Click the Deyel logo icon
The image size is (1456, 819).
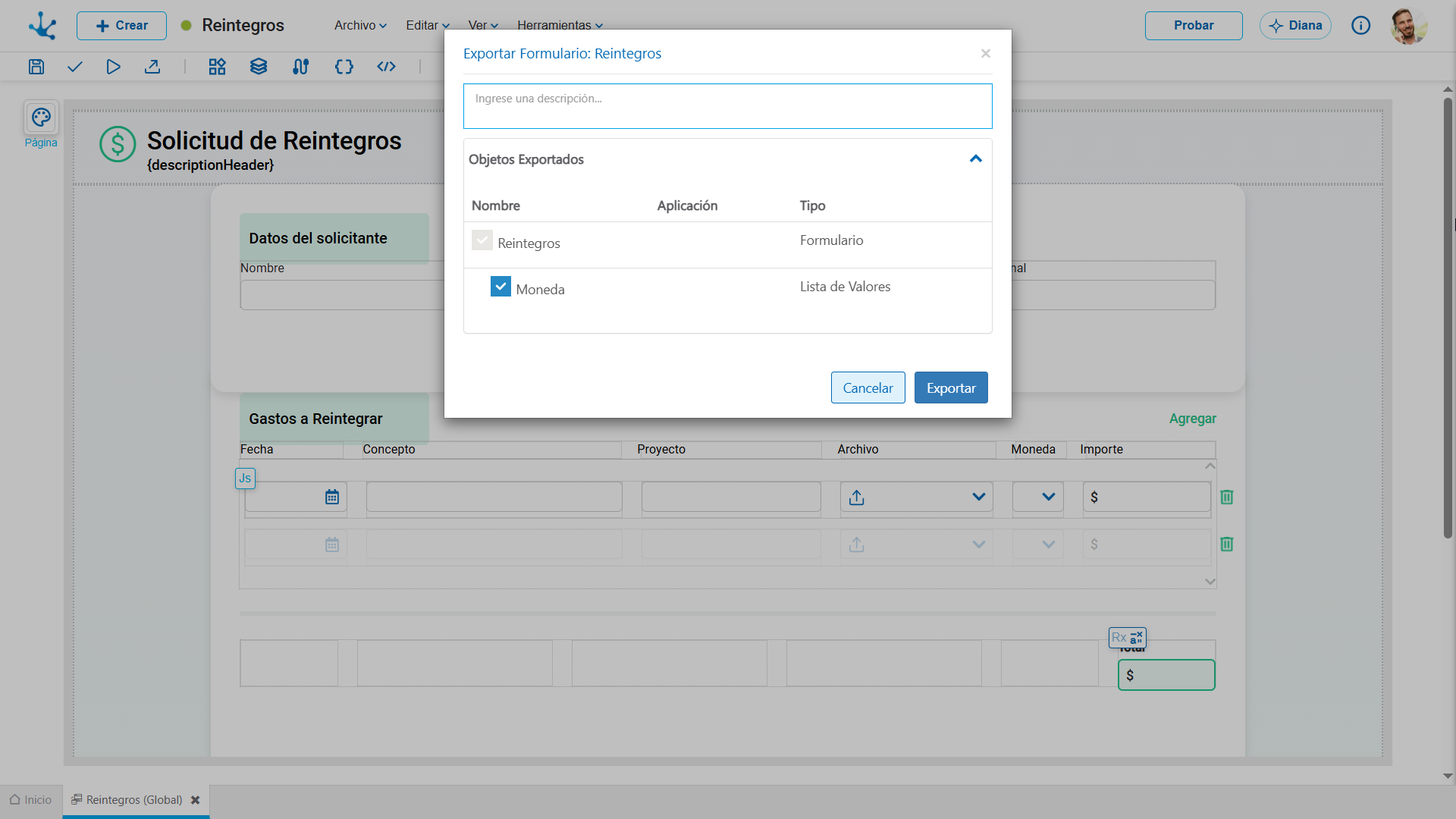pyautogui.click(x=42, y=26)
